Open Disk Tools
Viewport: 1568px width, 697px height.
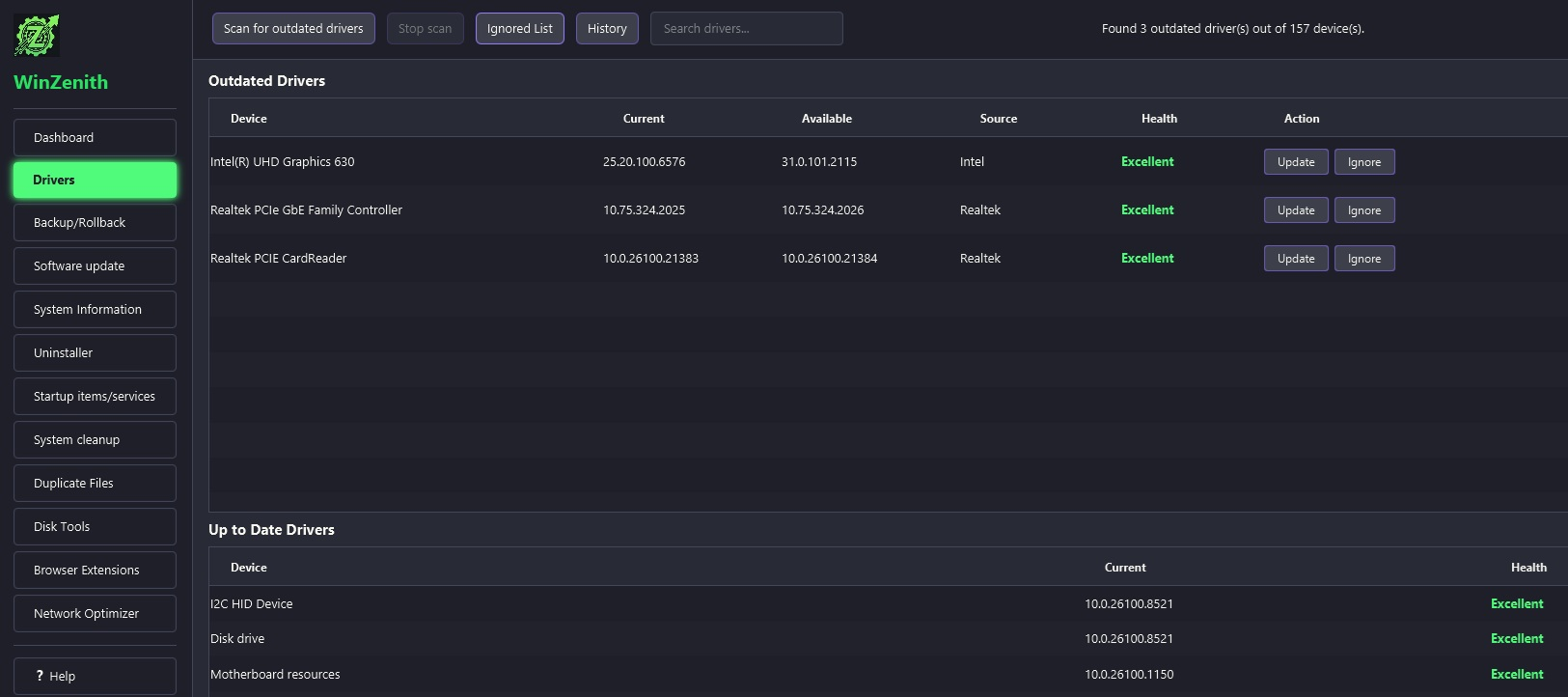point(95,526)
